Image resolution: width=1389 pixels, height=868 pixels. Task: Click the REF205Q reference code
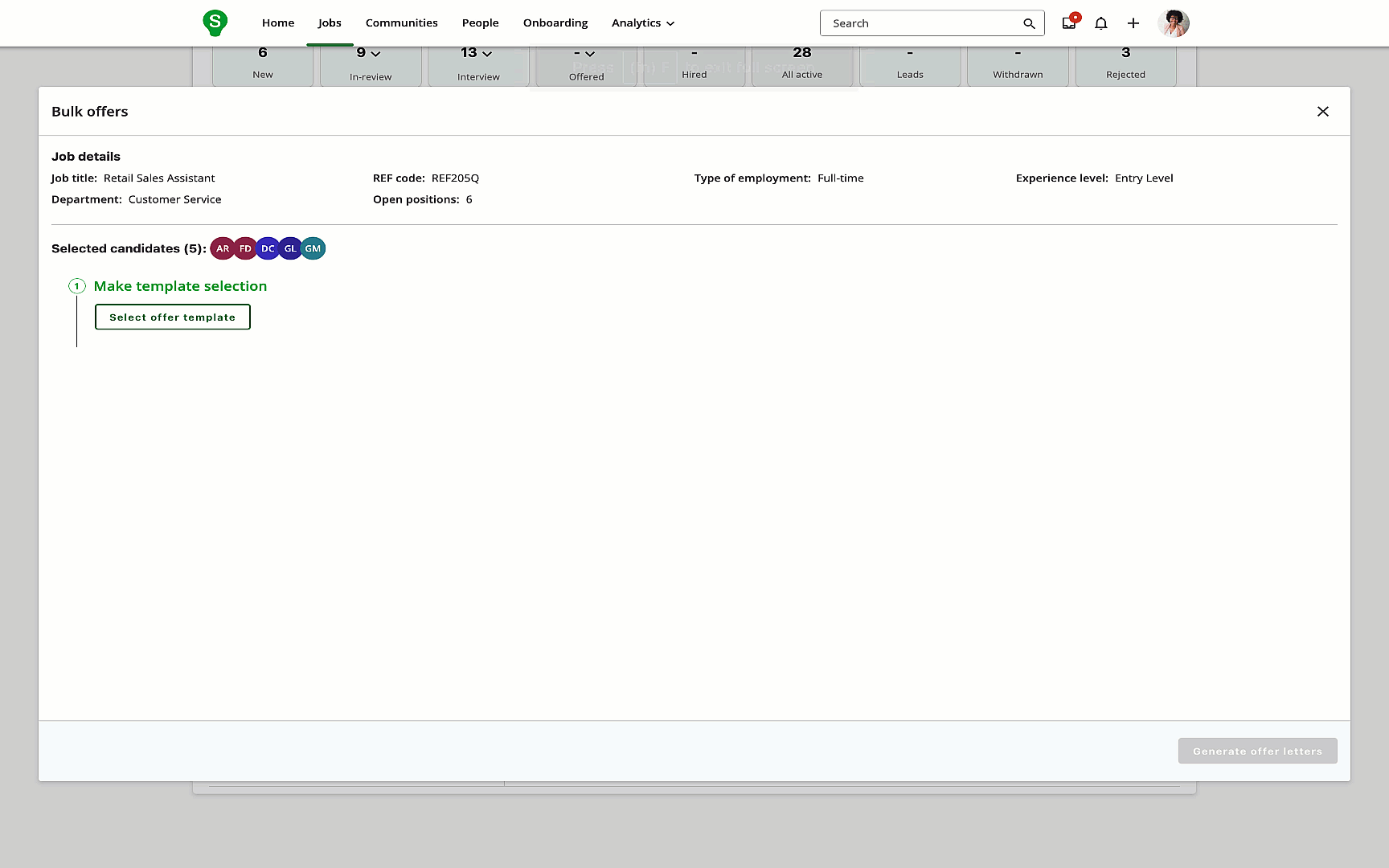455,178
